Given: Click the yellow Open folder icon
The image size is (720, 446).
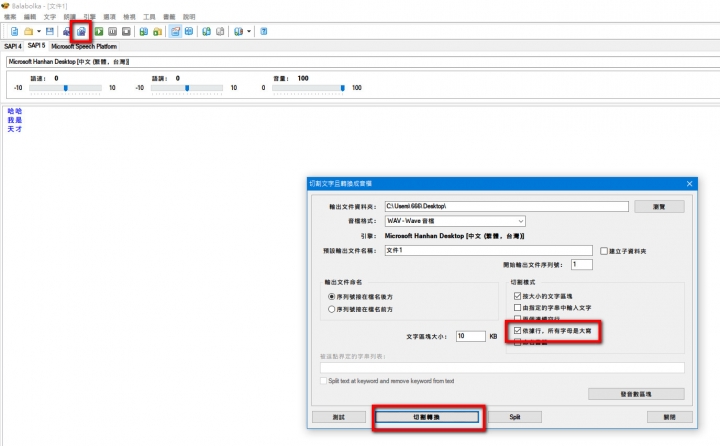Looking at the screenshot, I should pos(28,32).
